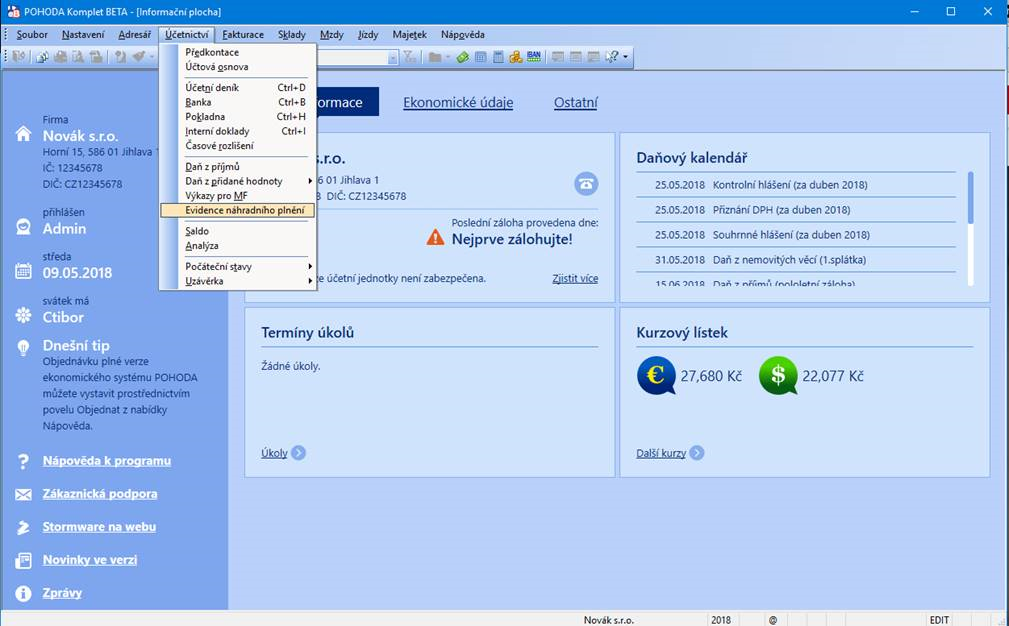Screen dimensions: 1009x626
Task: Switch to the Ostatní tab
Action: click(576, 102)
